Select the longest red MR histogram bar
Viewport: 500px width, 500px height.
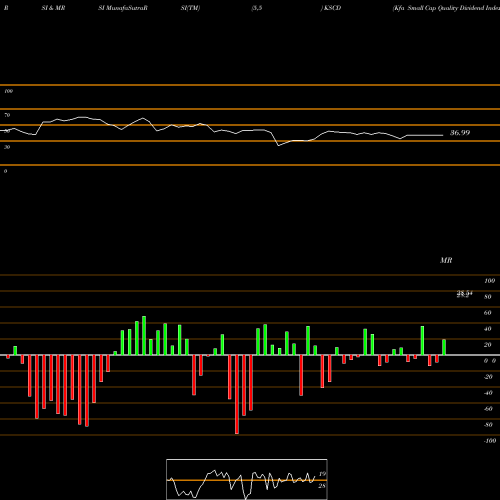coord(237,394)
